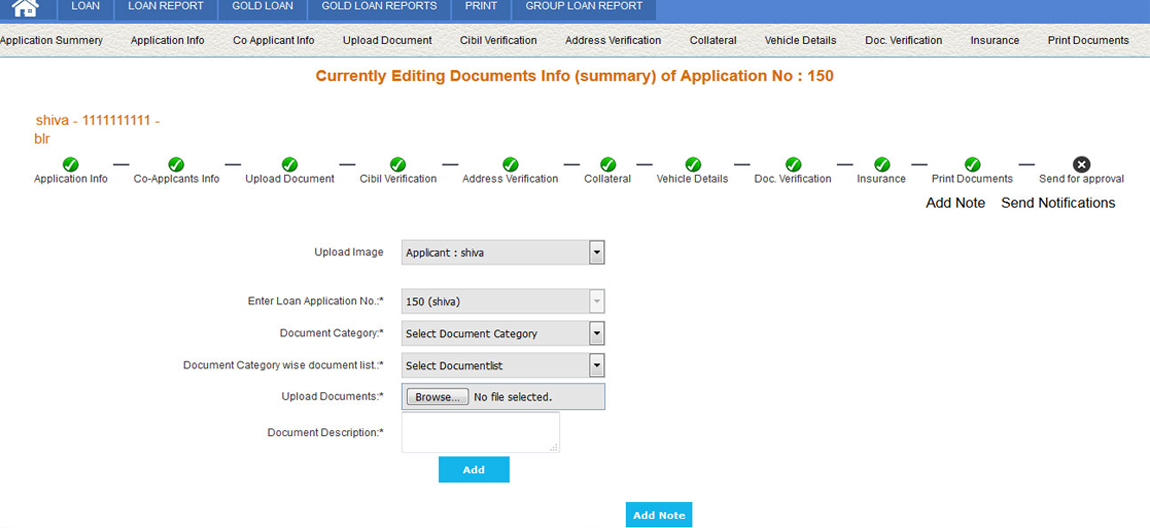This screenshot has height=528, width=1150.
Task: Click the Send for approval cross icon
Action: pos(1081,165)
